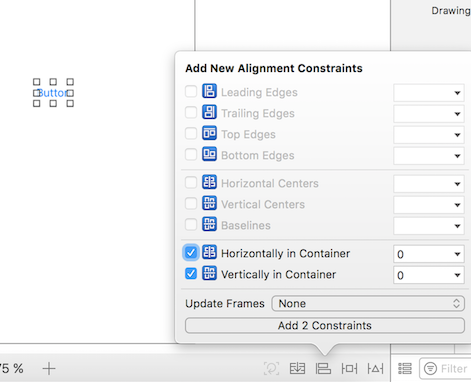Toggle the Leading Edges checkbox
Viewport: 471px width, 382px height.
[x=191, y=91]
